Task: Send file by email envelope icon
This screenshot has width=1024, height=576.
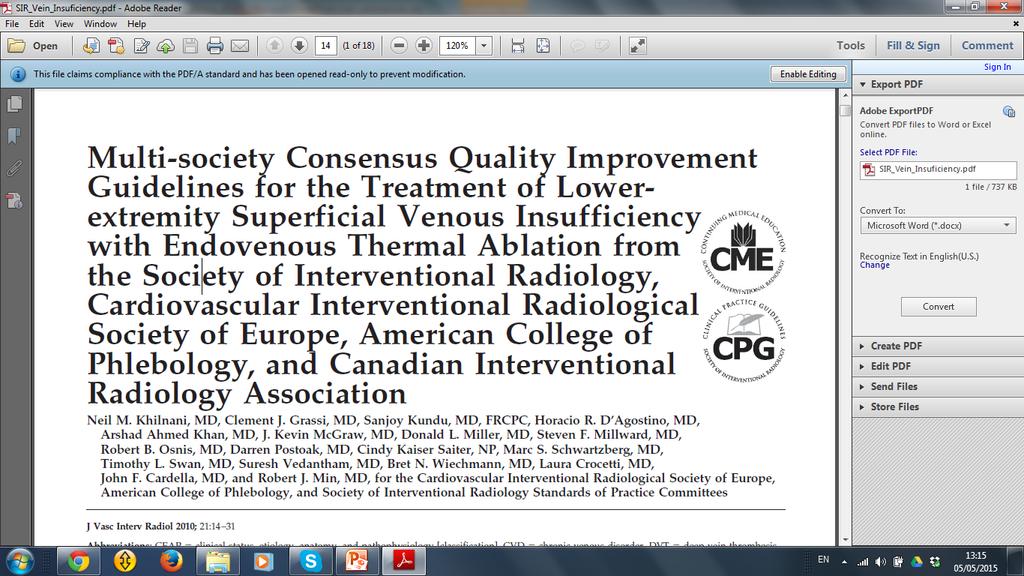Action: [x=240, y=46]
